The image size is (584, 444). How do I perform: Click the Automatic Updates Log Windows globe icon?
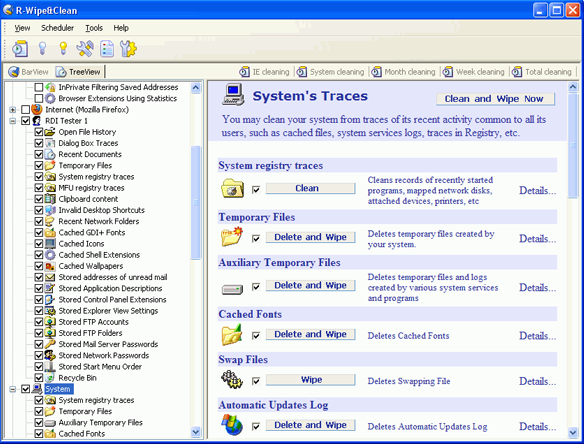click(x=232, y=425)
